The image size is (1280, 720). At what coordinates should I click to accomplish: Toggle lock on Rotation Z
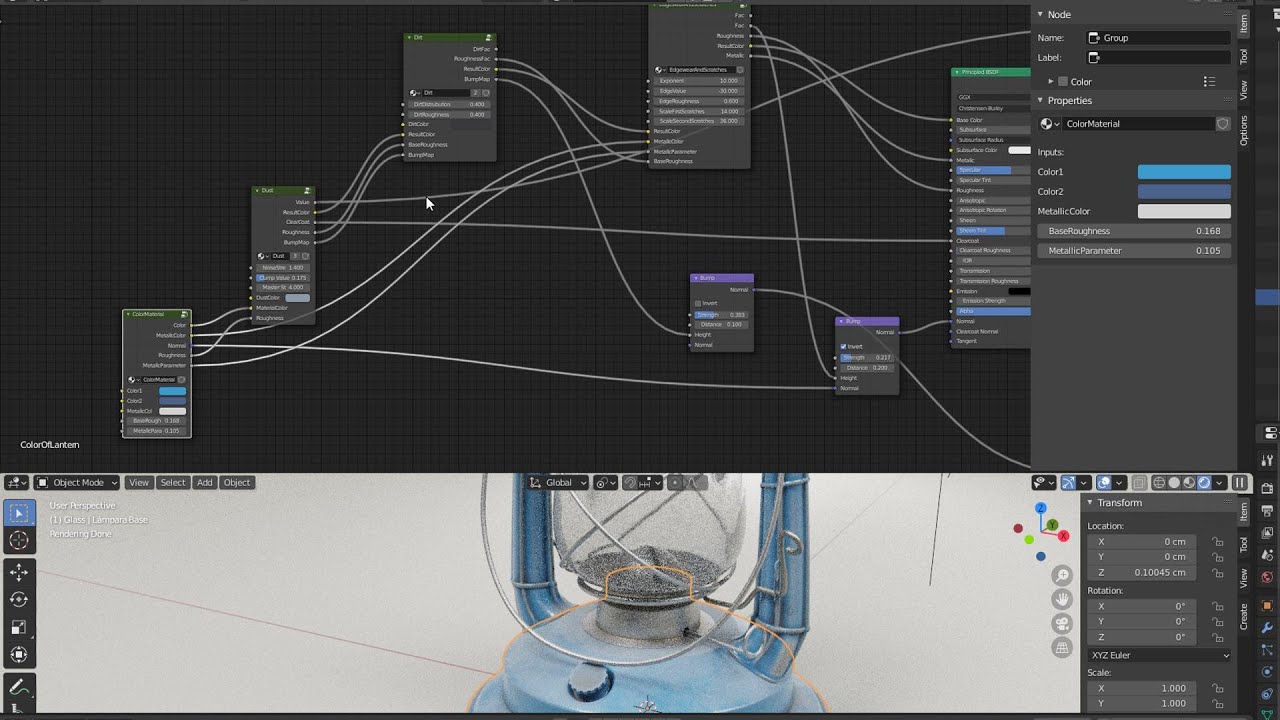(x=1217, y=637)
